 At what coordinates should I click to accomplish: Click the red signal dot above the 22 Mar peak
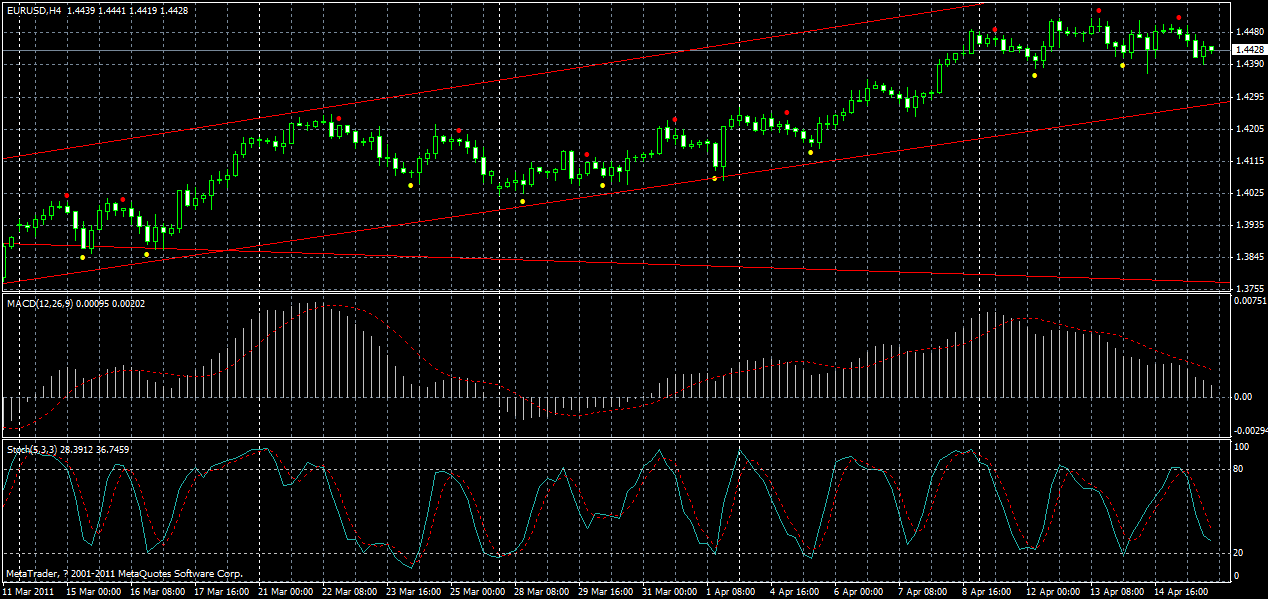pos(337,116)
